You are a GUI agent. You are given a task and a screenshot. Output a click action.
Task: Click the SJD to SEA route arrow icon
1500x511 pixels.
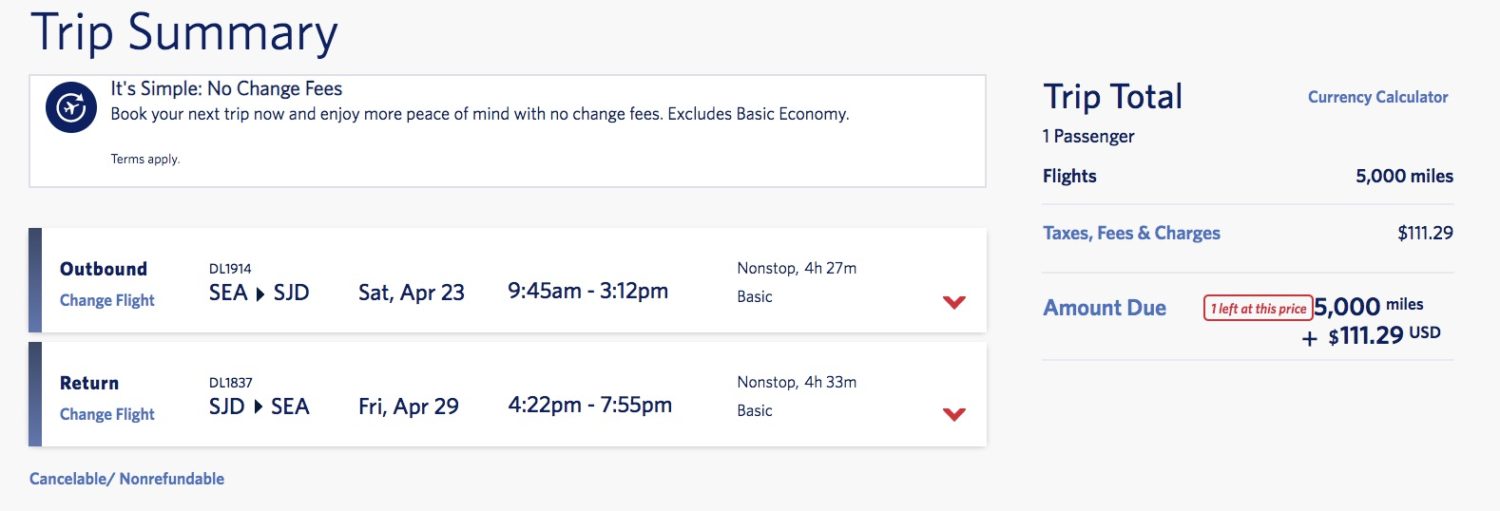258,407
